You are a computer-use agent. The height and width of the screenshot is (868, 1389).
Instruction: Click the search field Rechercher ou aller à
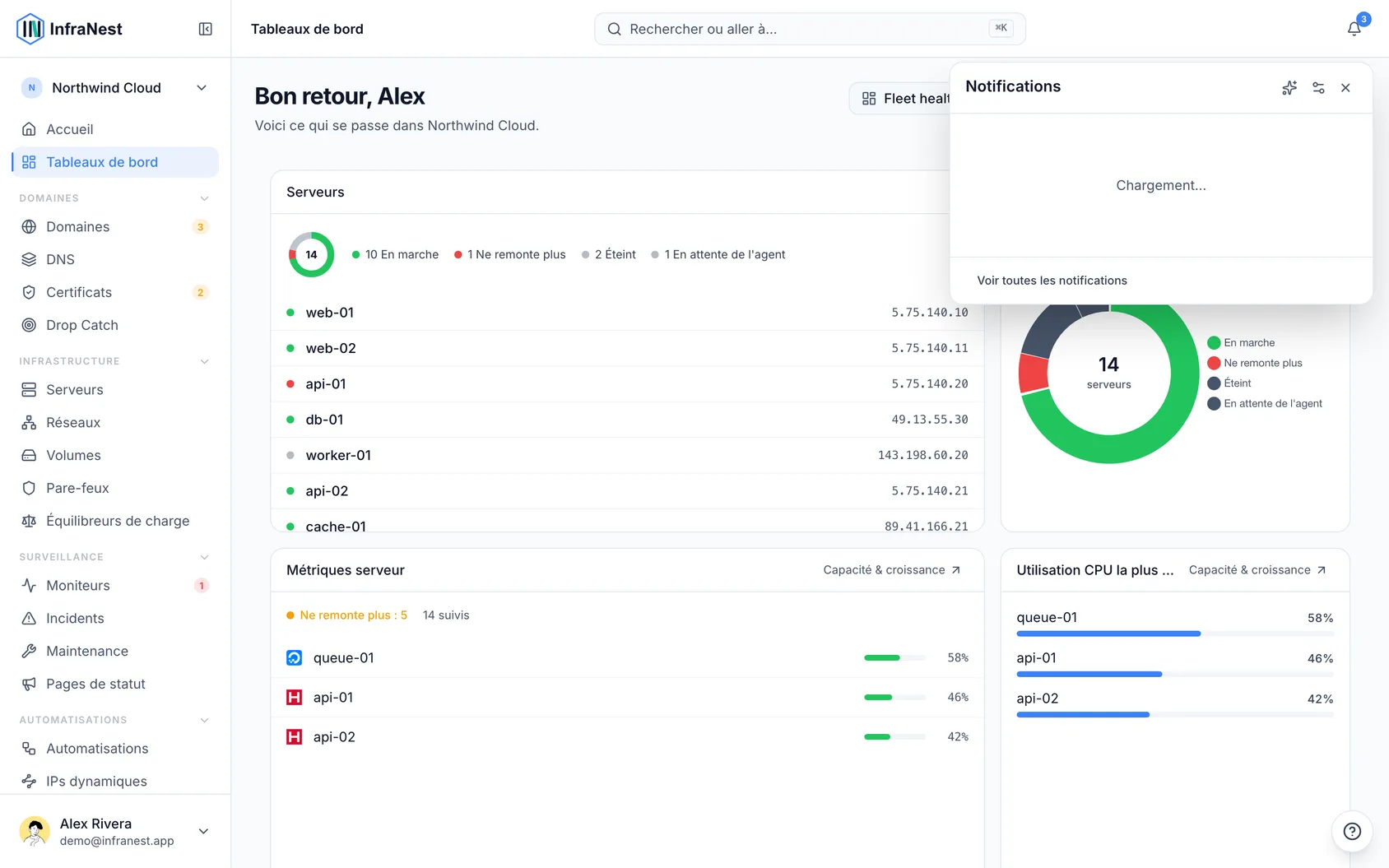(810, 29)
